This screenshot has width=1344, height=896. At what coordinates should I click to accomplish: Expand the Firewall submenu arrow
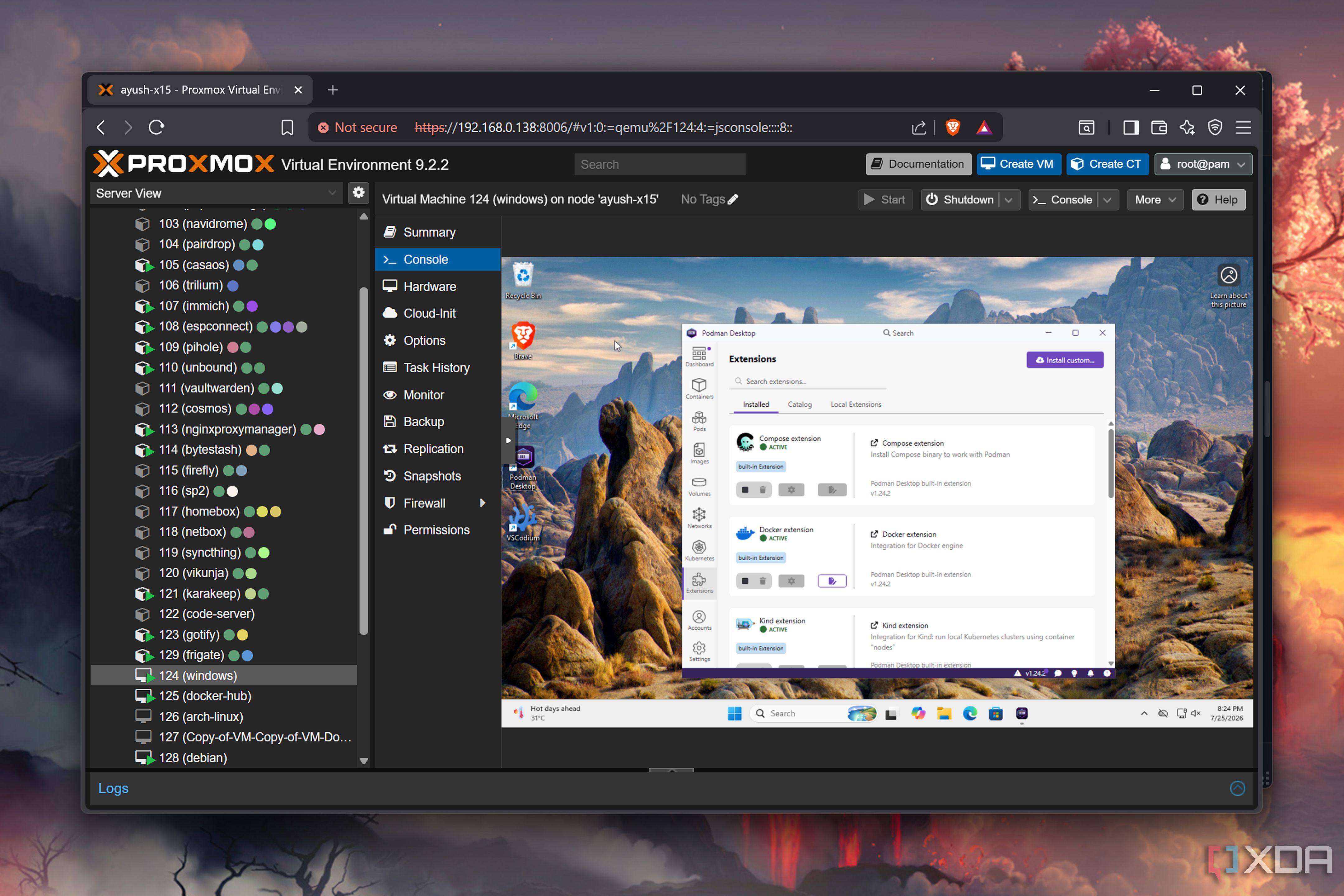tap(483, 503)
